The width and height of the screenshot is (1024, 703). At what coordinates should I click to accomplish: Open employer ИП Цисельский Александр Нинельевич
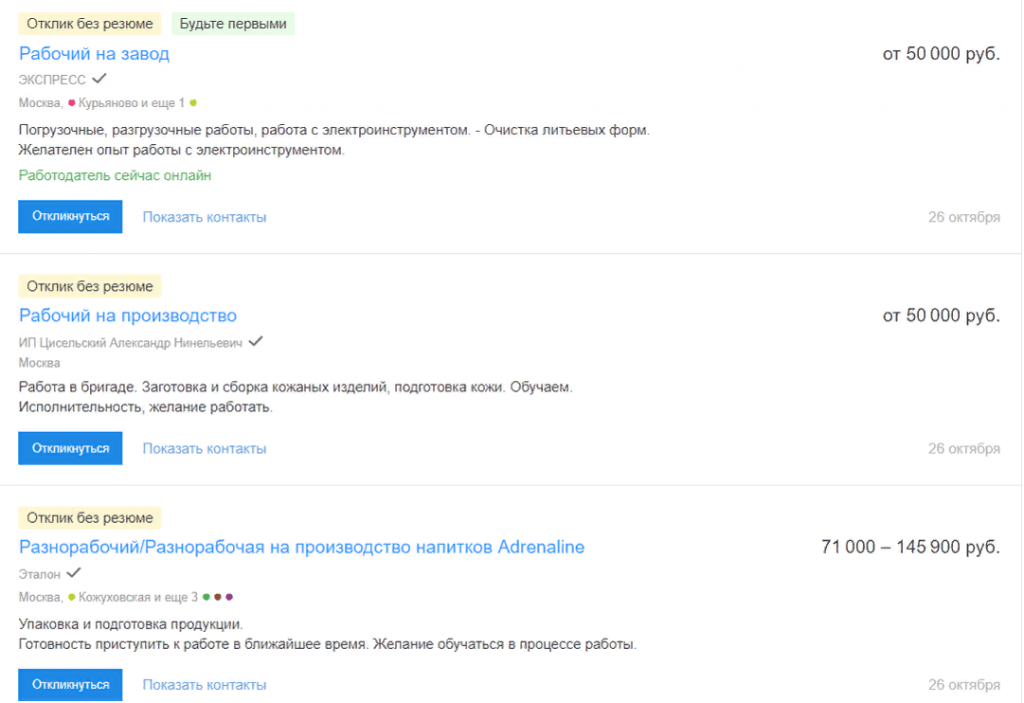click(131, 342)
